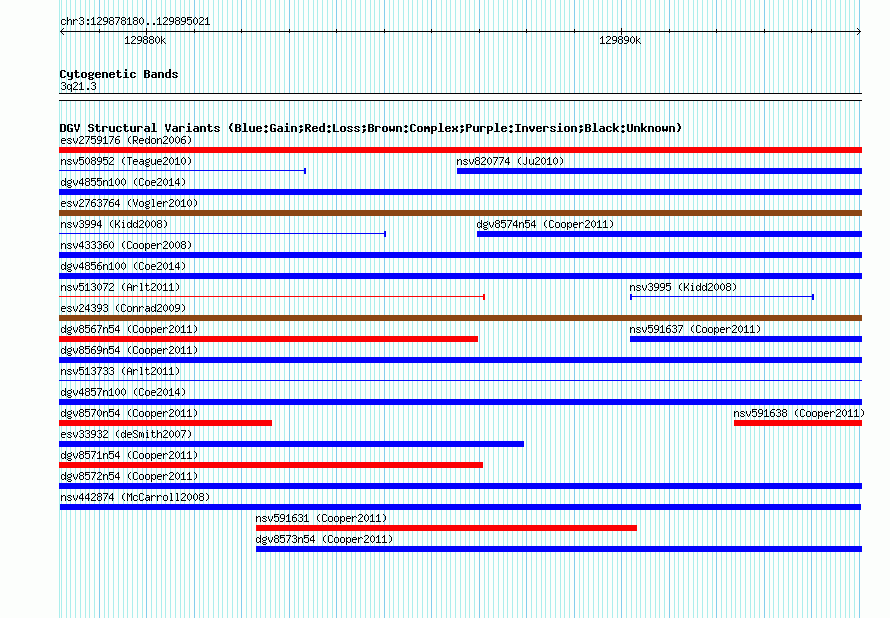Click red bar under nsv591638
Image resolution: width=890 pixels, height=618 pixels.
click(x=797, y=423)
